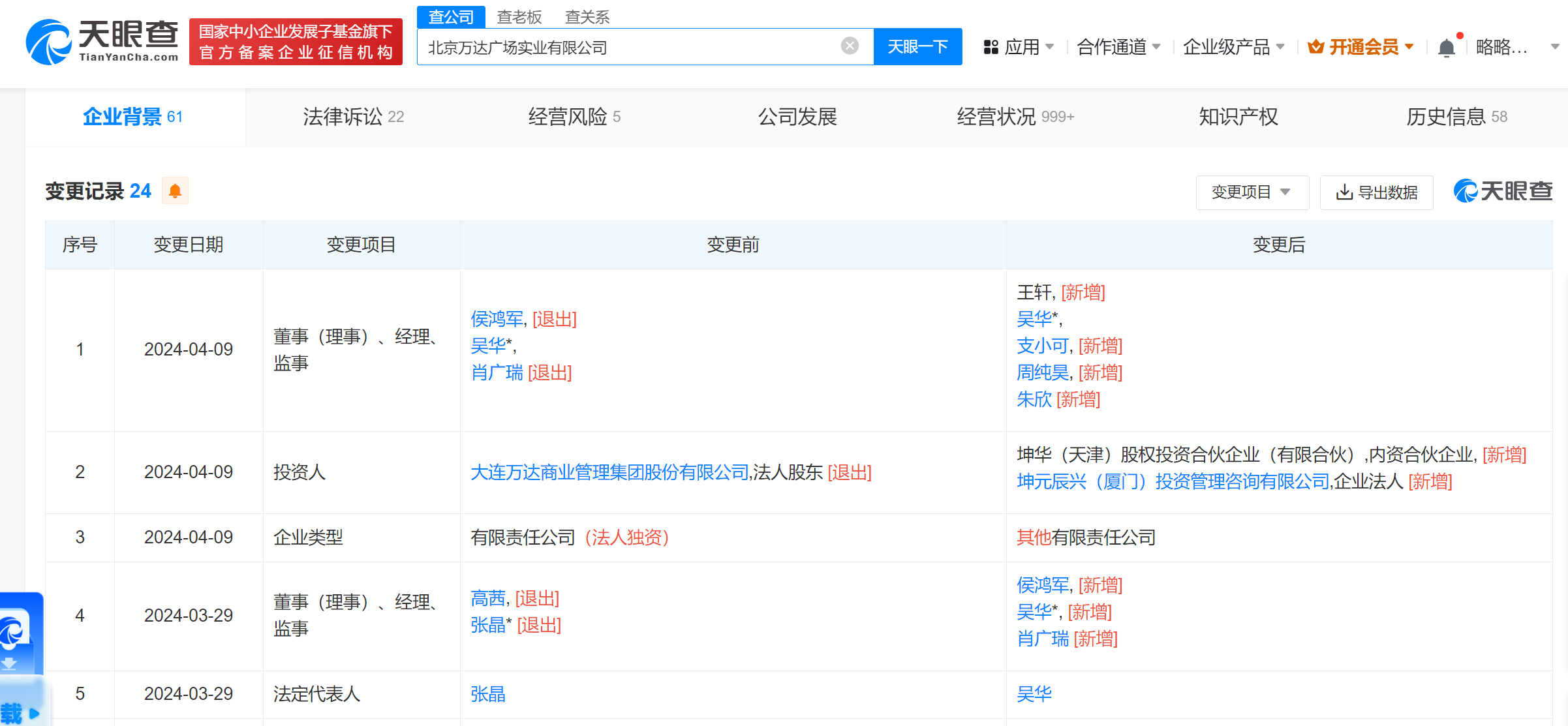This screenshot has height=726, width=1568.
Task: Click the apps grid icon
Action: click(991, 47)
